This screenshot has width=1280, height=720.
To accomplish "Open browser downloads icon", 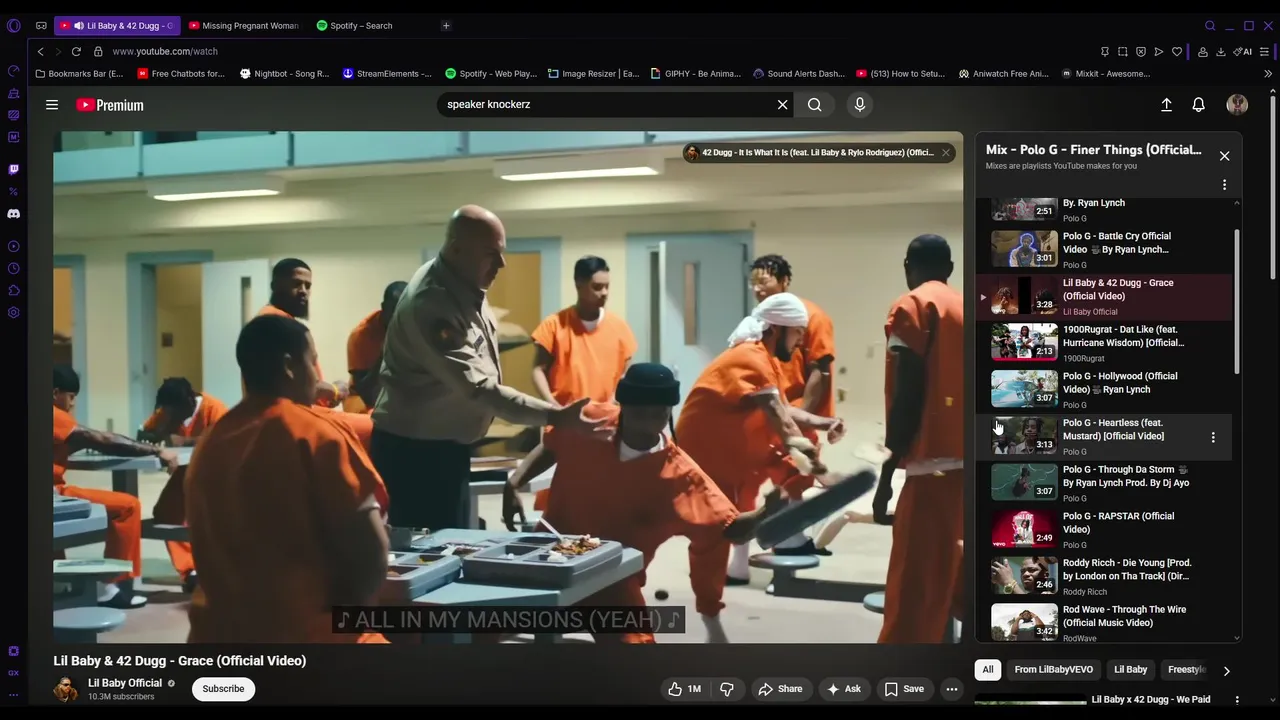I will point(1221,52).
